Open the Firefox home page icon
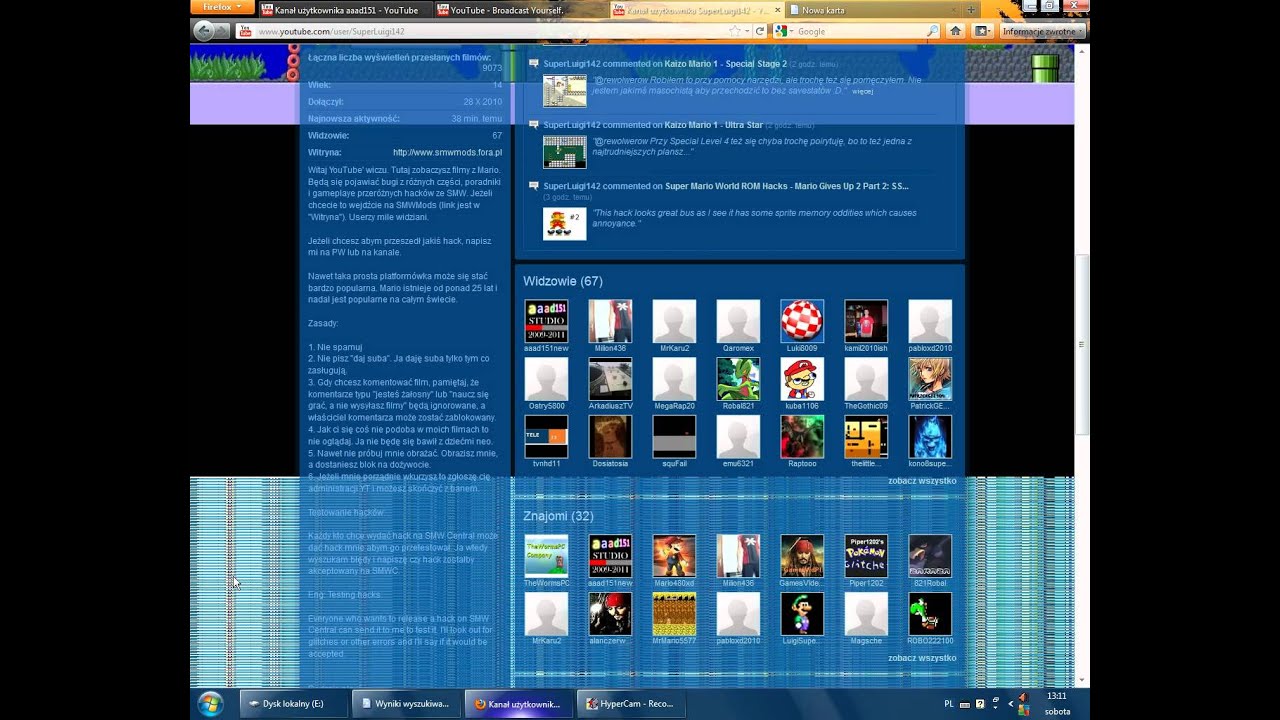Image resolution: width=1280 pixels, height=720 pixels. click(956, 31)
